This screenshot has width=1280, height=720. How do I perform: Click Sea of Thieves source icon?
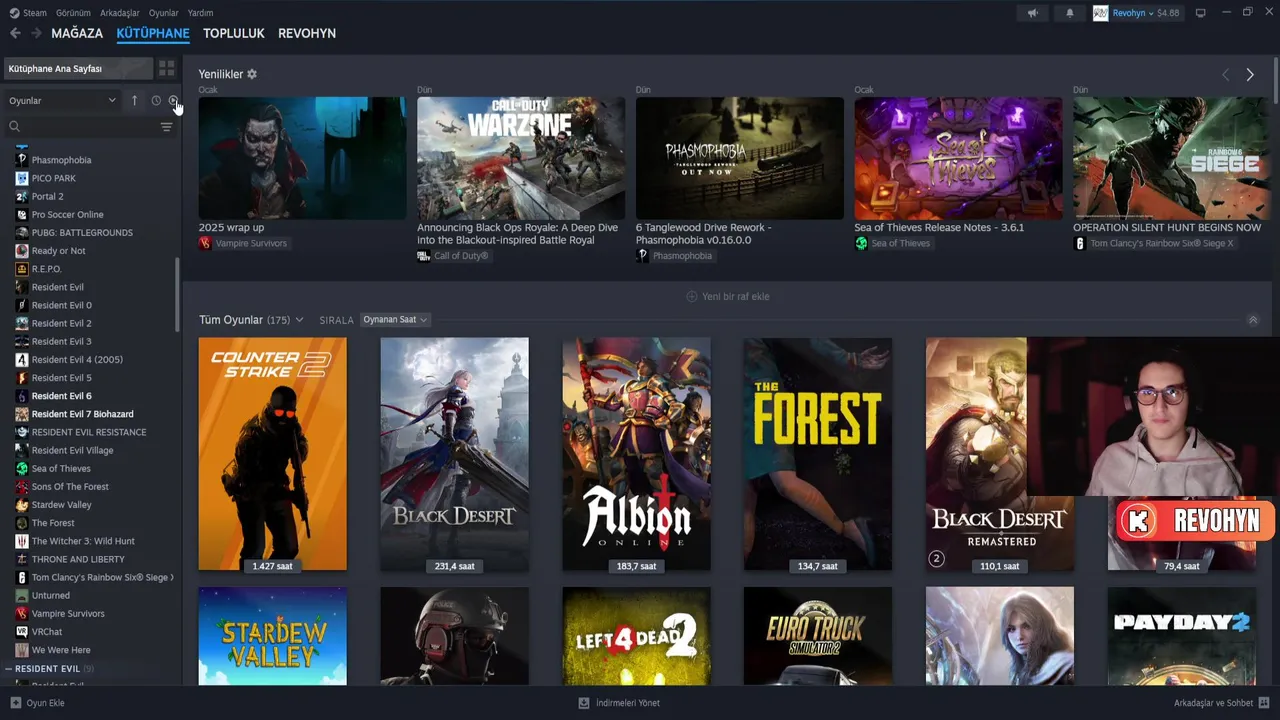tap(861, 243)
